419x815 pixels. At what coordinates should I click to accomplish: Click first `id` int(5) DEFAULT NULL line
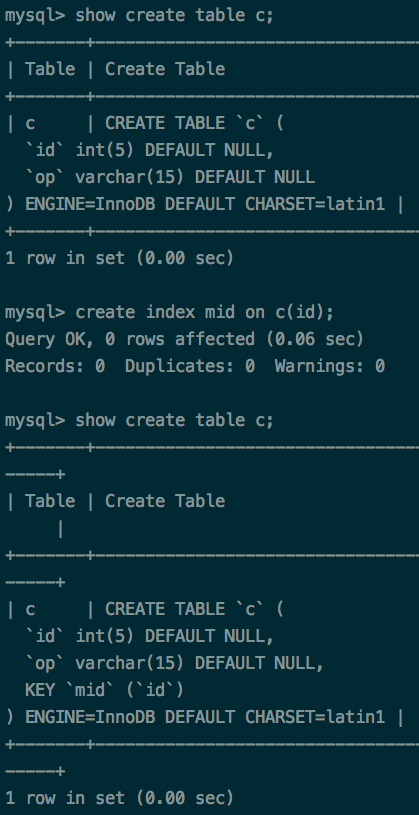pos(150,150)
